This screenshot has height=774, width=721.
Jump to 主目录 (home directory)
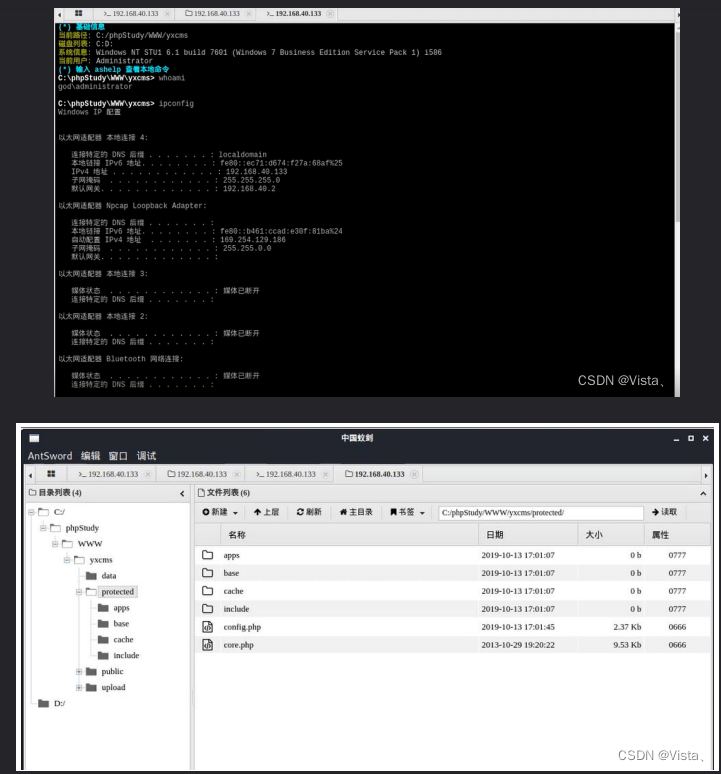356,512
